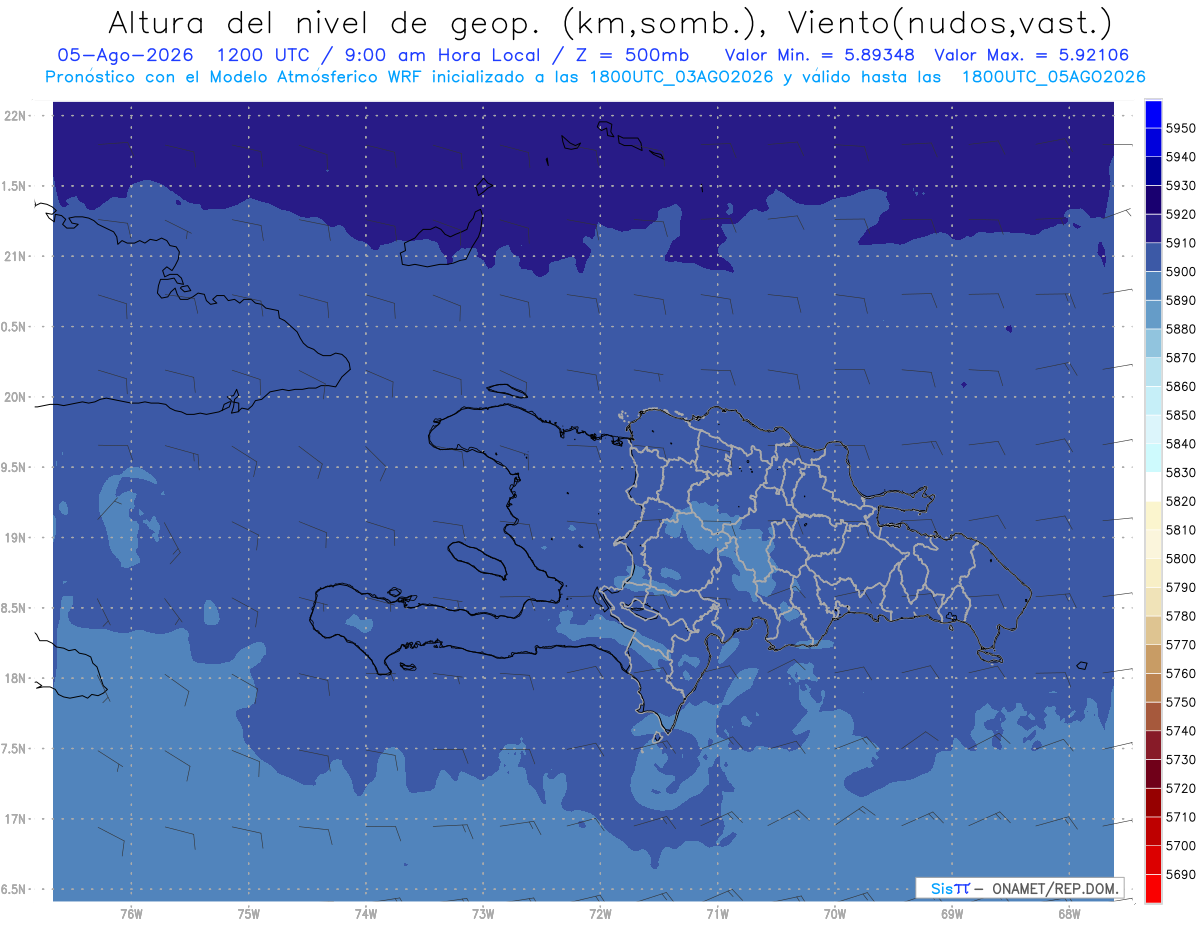Screen dimensions: 1200x927
Task: Pick the legend swatch between 5910 and 5920
Action: point(1153,228)
